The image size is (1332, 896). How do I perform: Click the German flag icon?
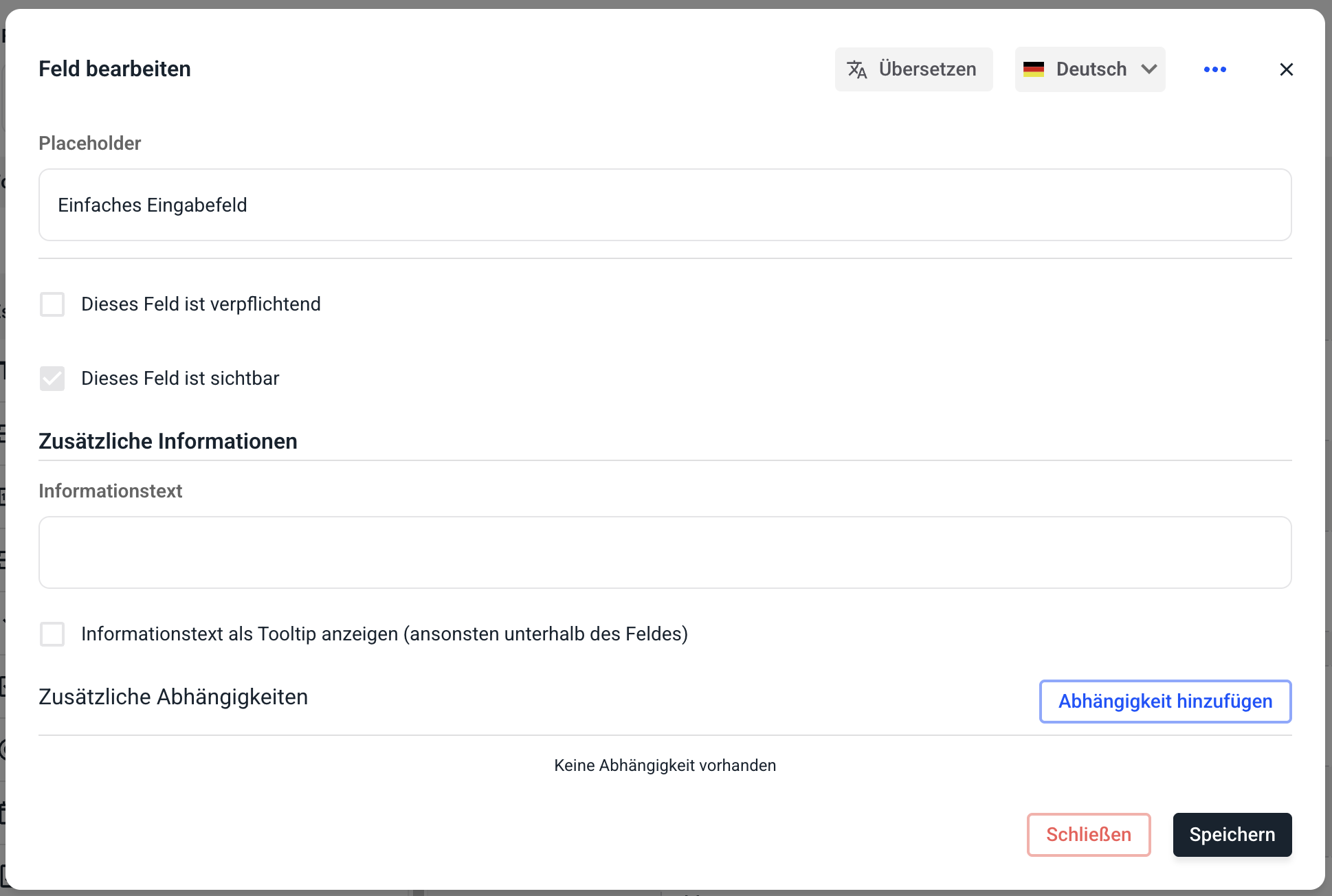coord(1033,69)
